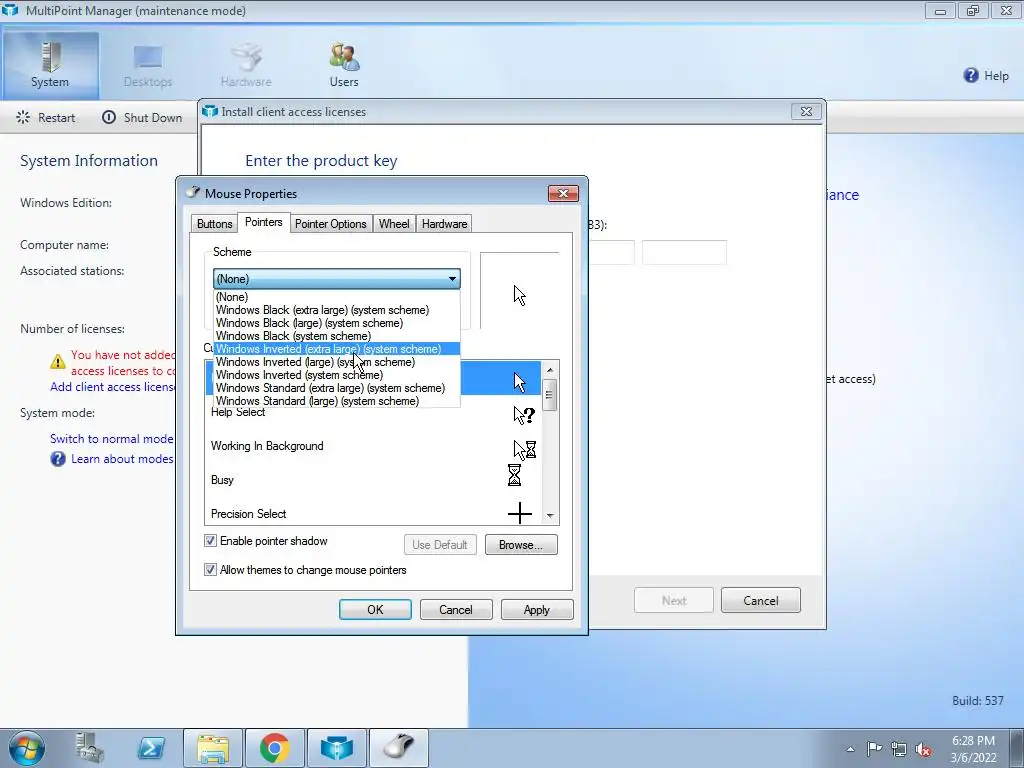Image resolution: width=1024 pixels, height=768 pixels.
Task: Open the System tab in MultiPoint Manager
Action: [x=50, y=65]
